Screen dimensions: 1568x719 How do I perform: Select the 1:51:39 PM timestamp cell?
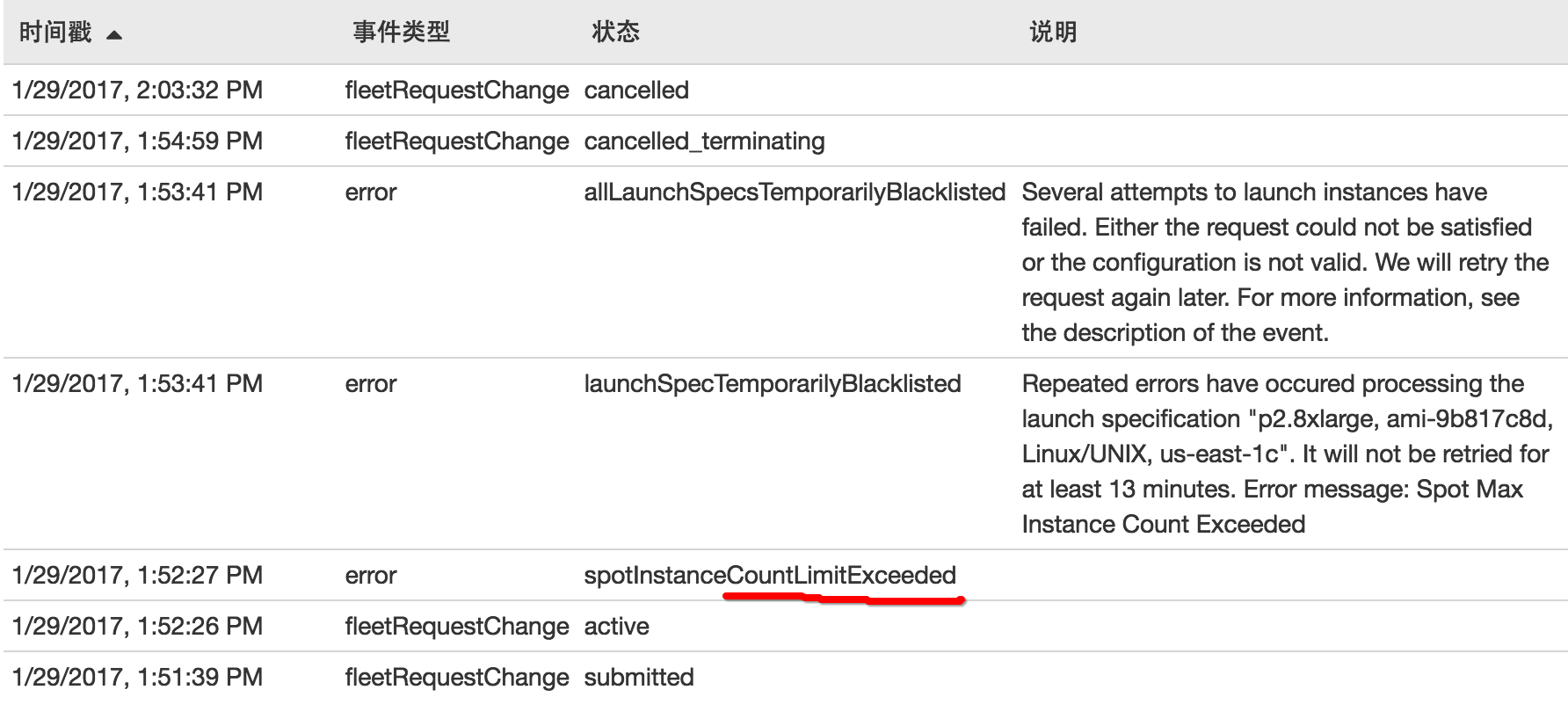click(x=137, y=678)
